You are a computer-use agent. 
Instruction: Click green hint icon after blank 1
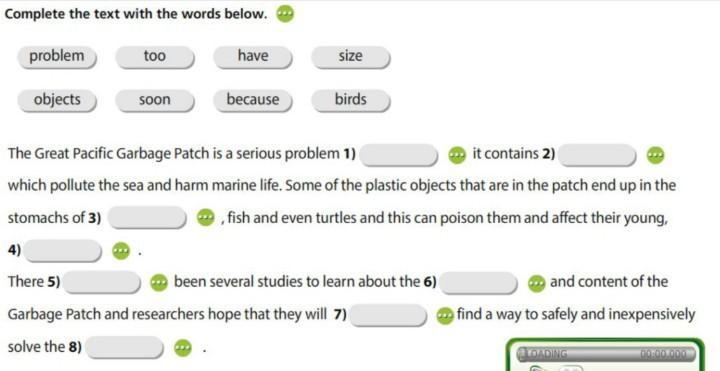pyautogui.click(x=456, y=155)
